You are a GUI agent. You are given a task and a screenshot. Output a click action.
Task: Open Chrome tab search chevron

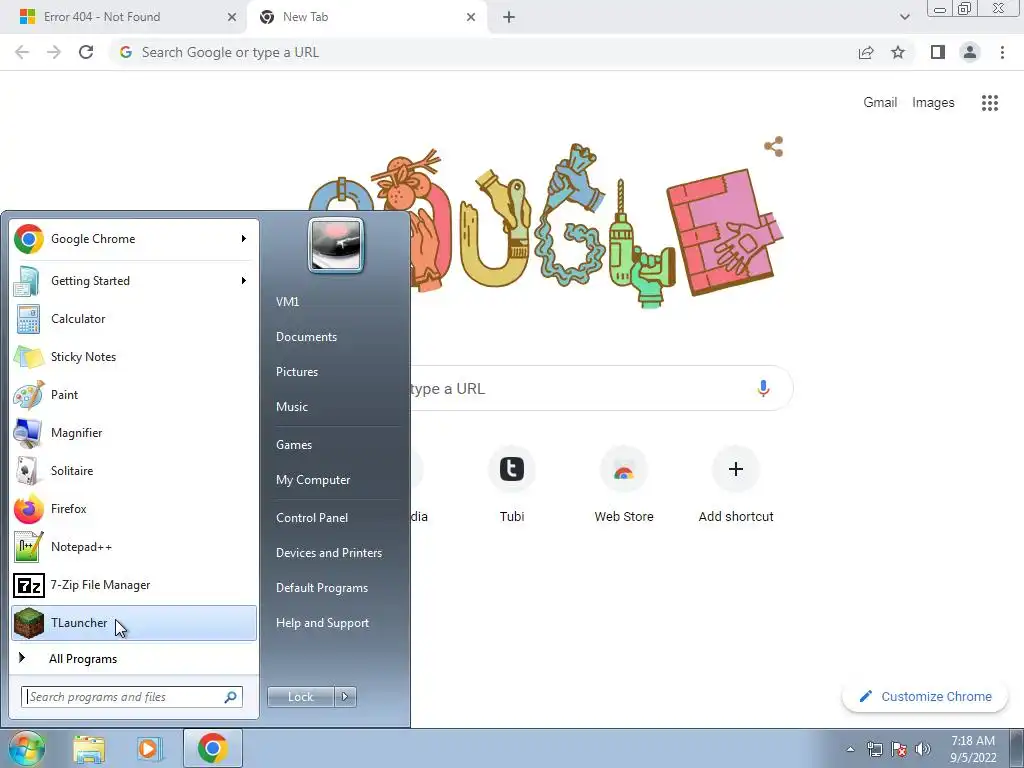[x=904, y=17]
